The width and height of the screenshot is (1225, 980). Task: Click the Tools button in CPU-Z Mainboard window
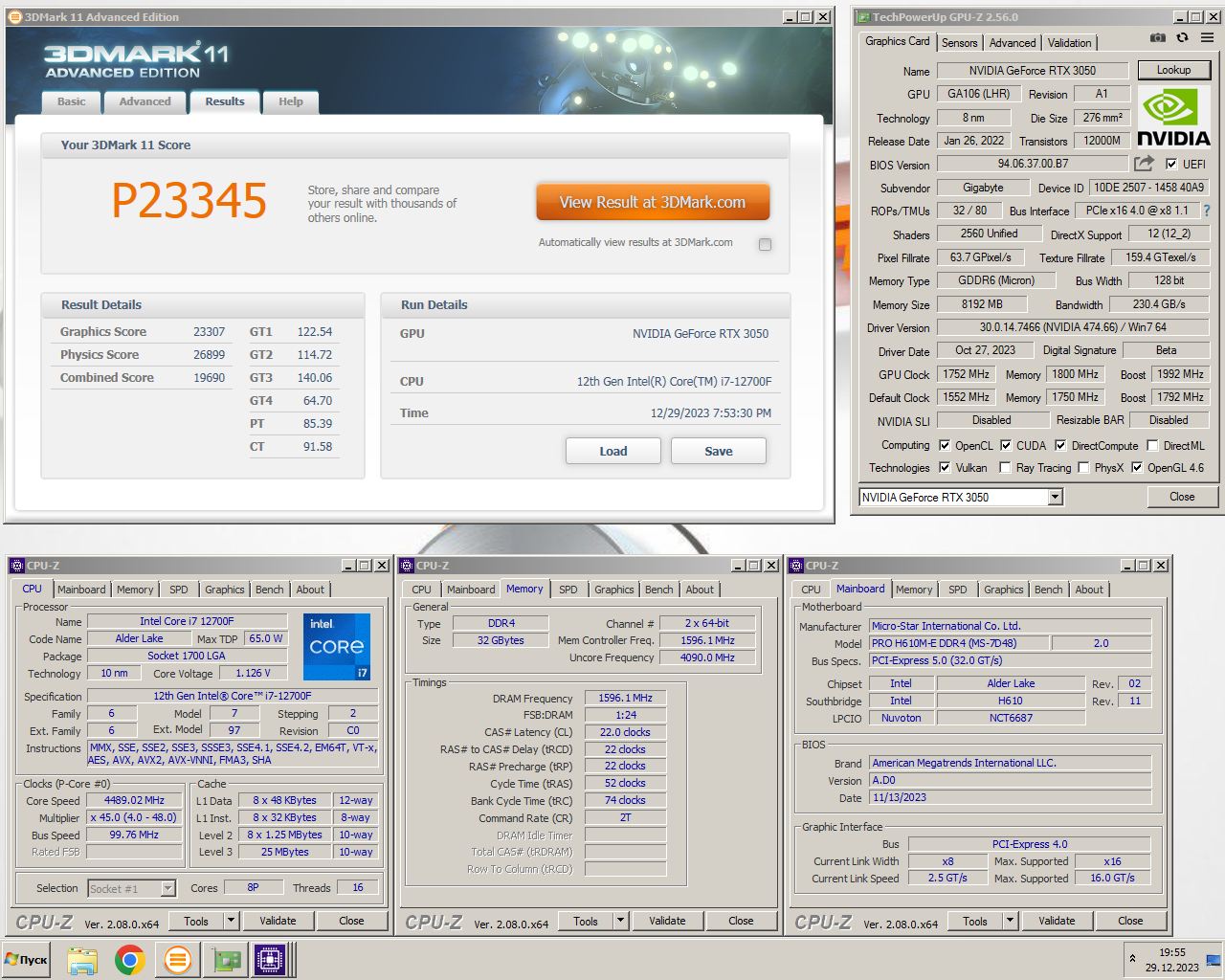point(975,921)
